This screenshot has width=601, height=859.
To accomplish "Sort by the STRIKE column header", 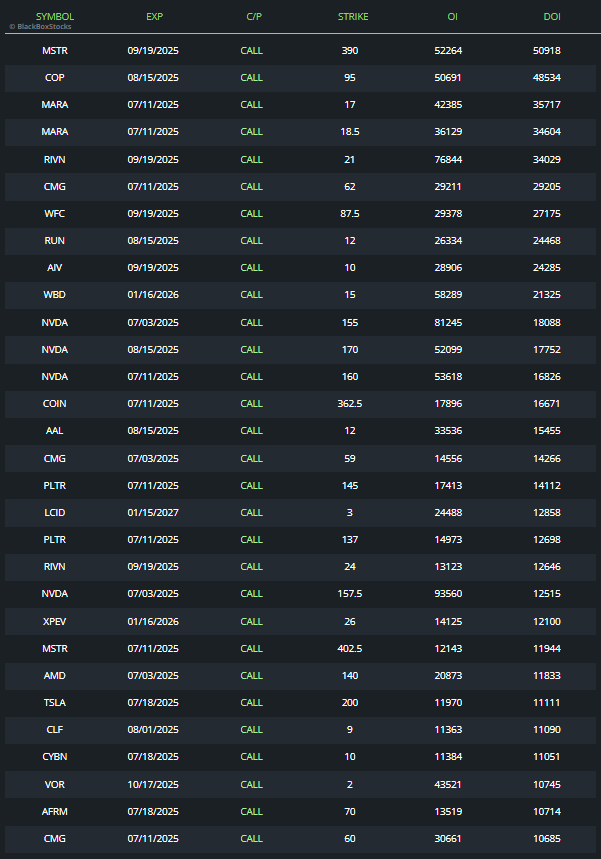I will [x=353, y=16].
